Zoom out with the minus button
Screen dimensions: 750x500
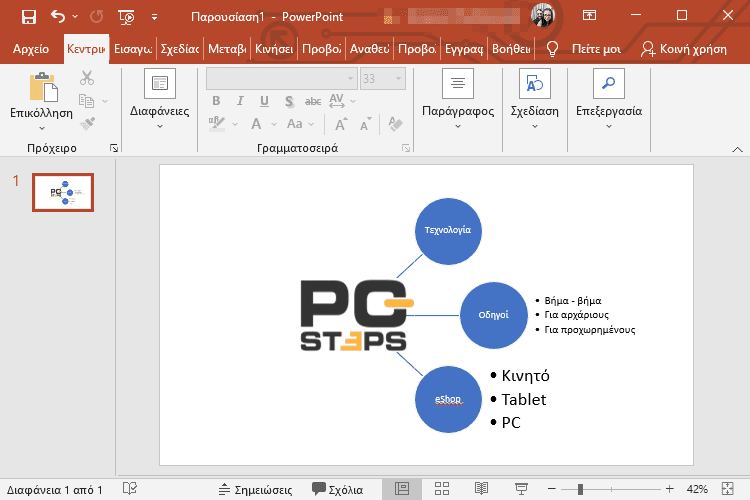(551, 489)
